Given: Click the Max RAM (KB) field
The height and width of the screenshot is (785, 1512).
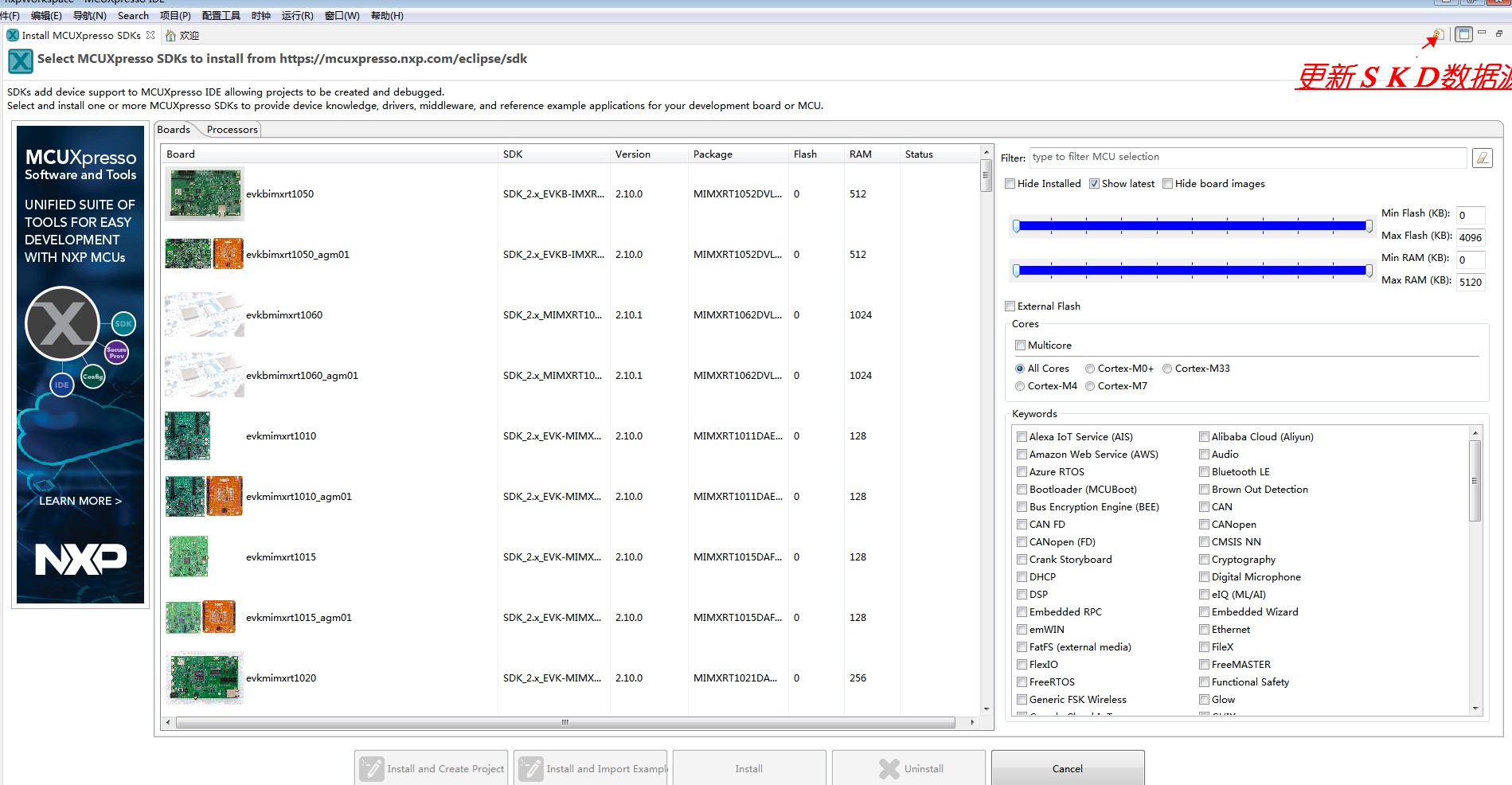Looking at the screenshot, I should tap(1470, 282).
